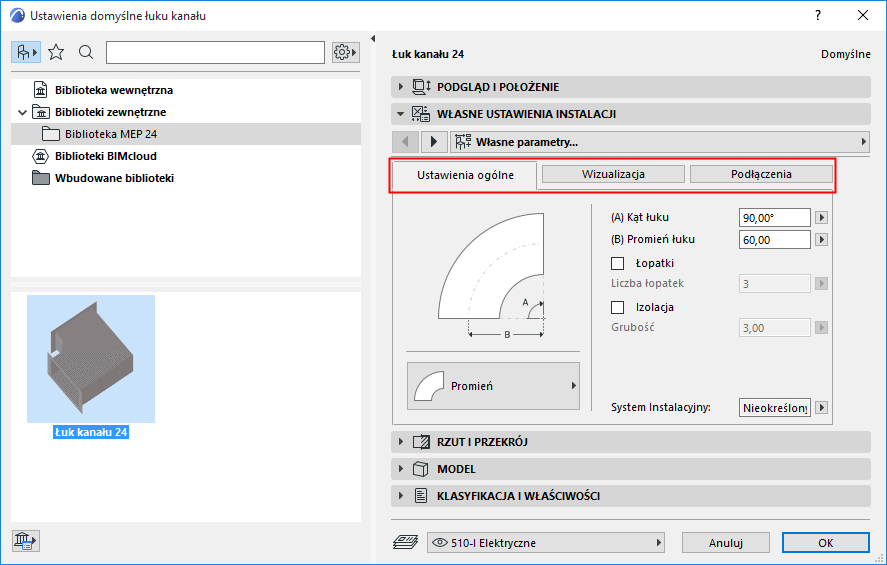Show favorites with the star icon
This screenshot has width=887, height=565.
(56, 53)
